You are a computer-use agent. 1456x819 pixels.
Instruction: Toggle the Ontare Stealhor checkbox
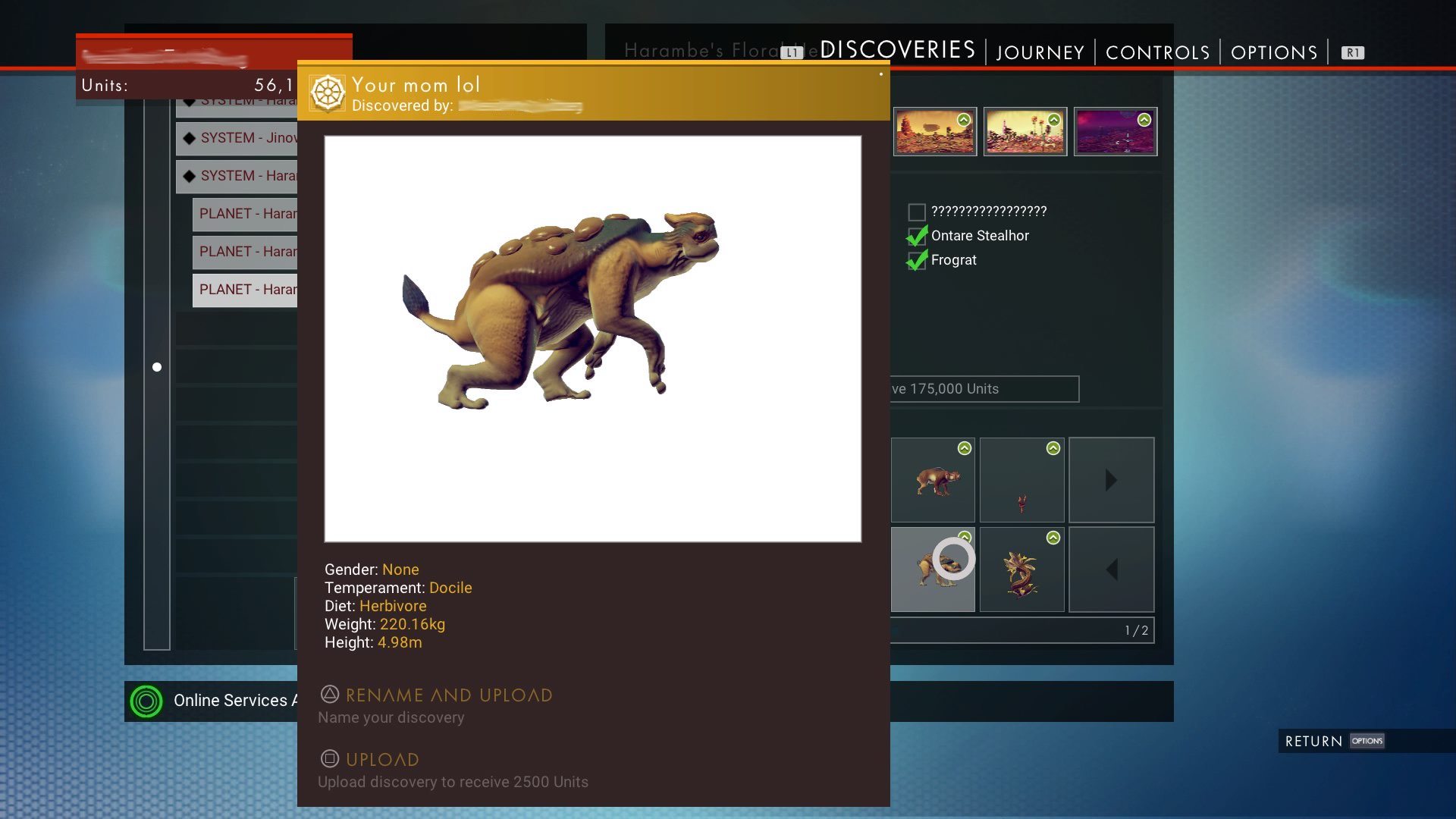(916, 236)
